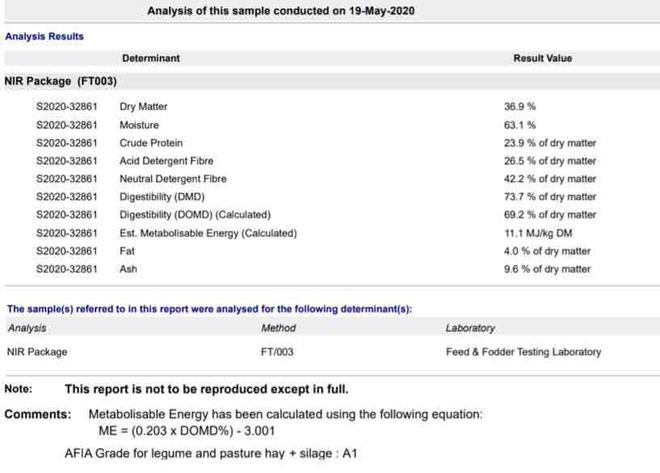The image size is (660, 473).
Task: Click the "Analysis Results" section heading
Action: click(44, 36)
